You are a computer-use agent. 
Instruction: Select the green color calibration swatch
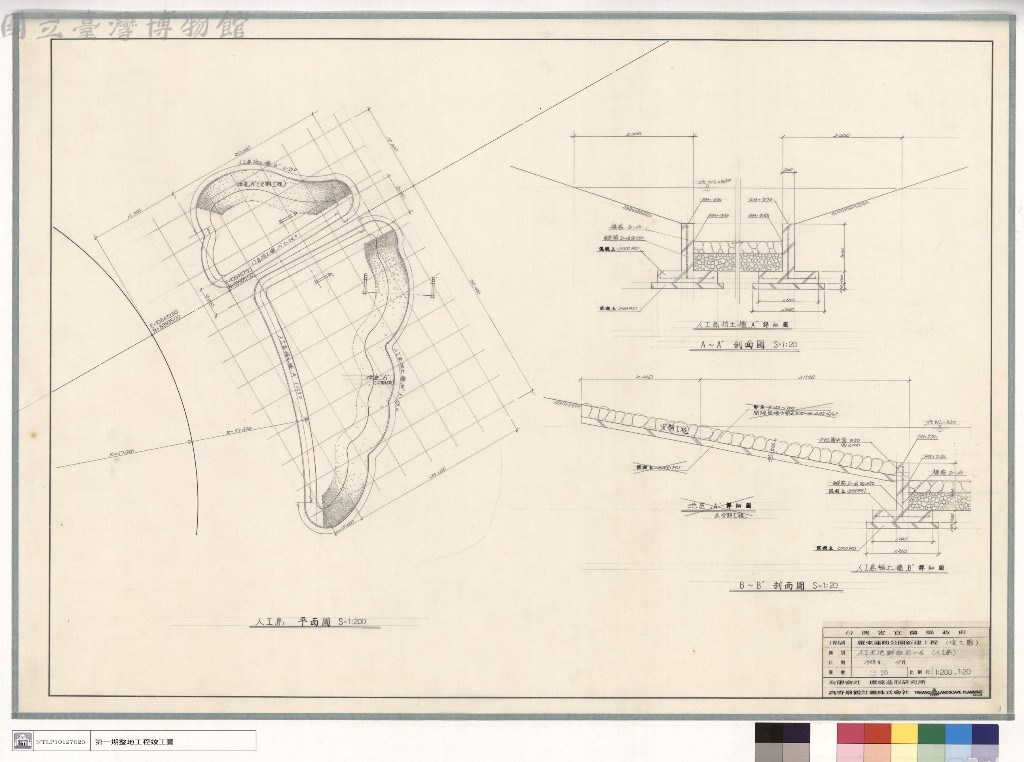point(931,734)
